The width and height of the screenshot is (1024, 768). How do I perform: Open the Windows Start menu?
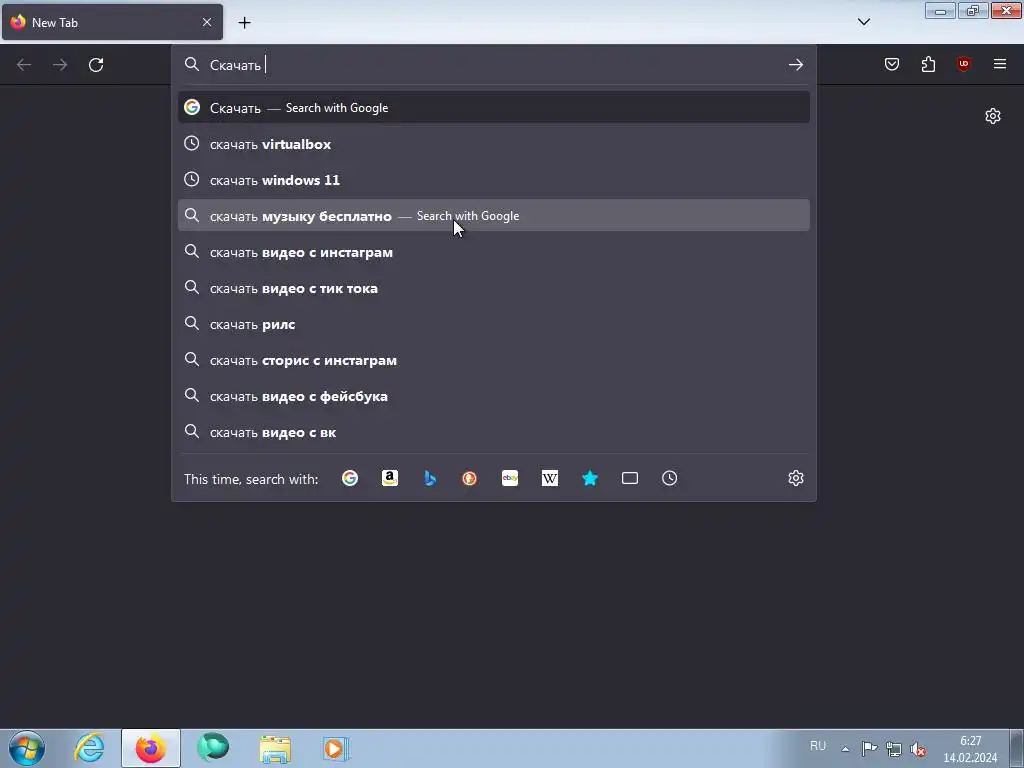tap(27, 748)
